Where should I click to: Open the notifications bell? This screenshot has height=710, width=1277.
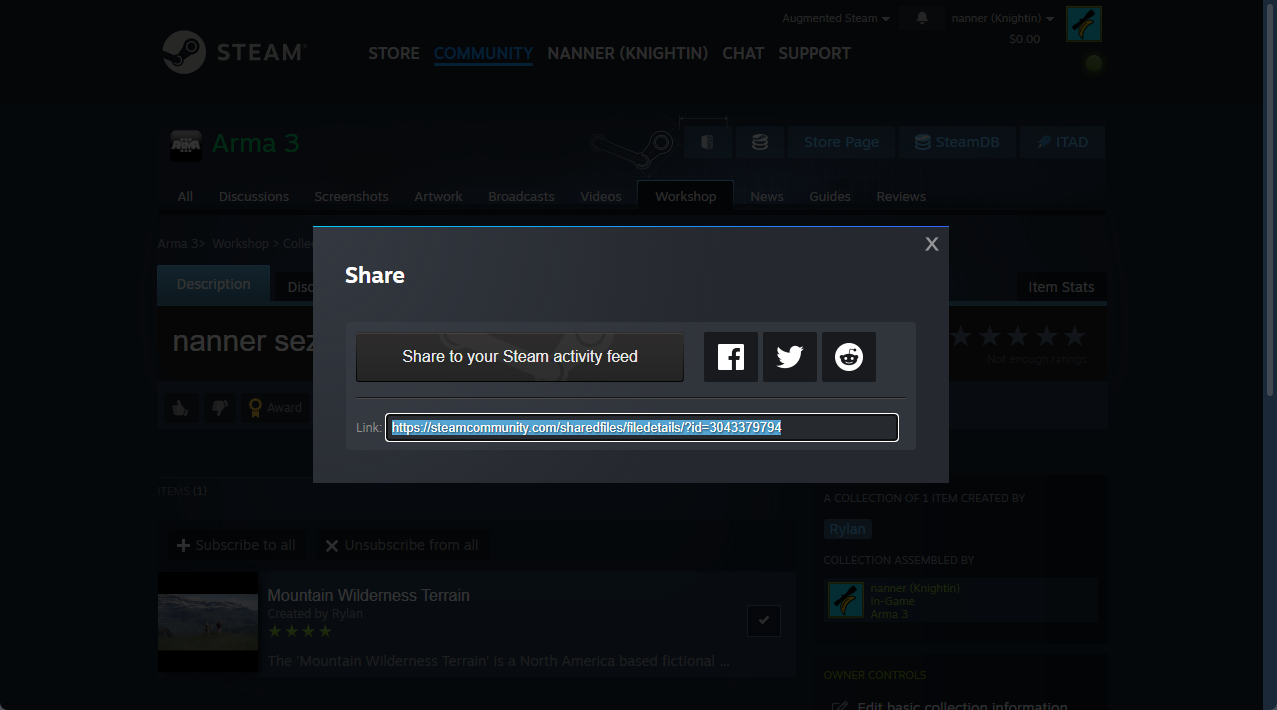[922, 18]
